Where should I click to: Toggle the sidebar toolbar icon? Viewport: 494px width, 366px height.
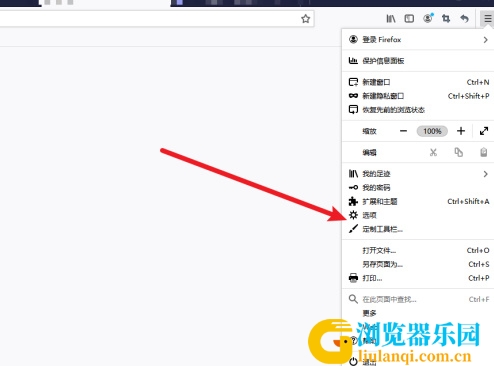(x=409, y=19)
